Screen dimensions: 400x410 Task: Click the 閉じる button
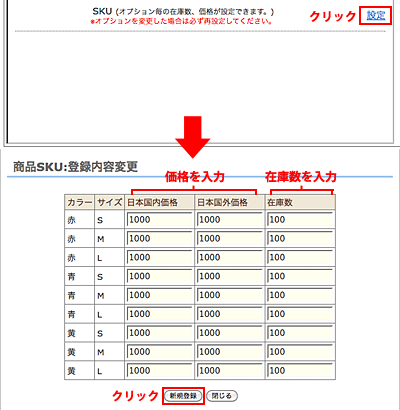click(222, 396)
